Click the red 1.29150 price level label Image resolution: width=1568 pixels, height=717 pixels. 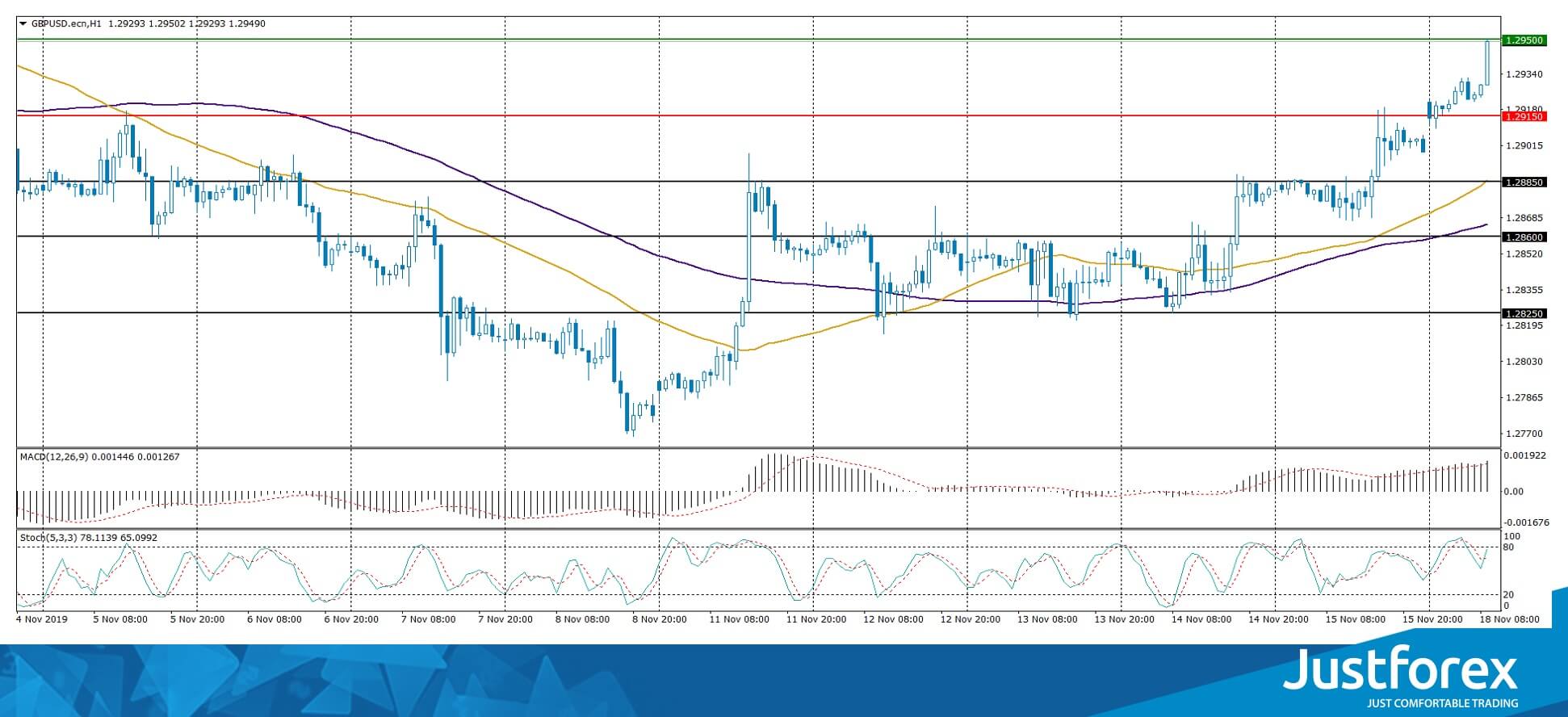pyautogui.click(x=1524, y=117)
